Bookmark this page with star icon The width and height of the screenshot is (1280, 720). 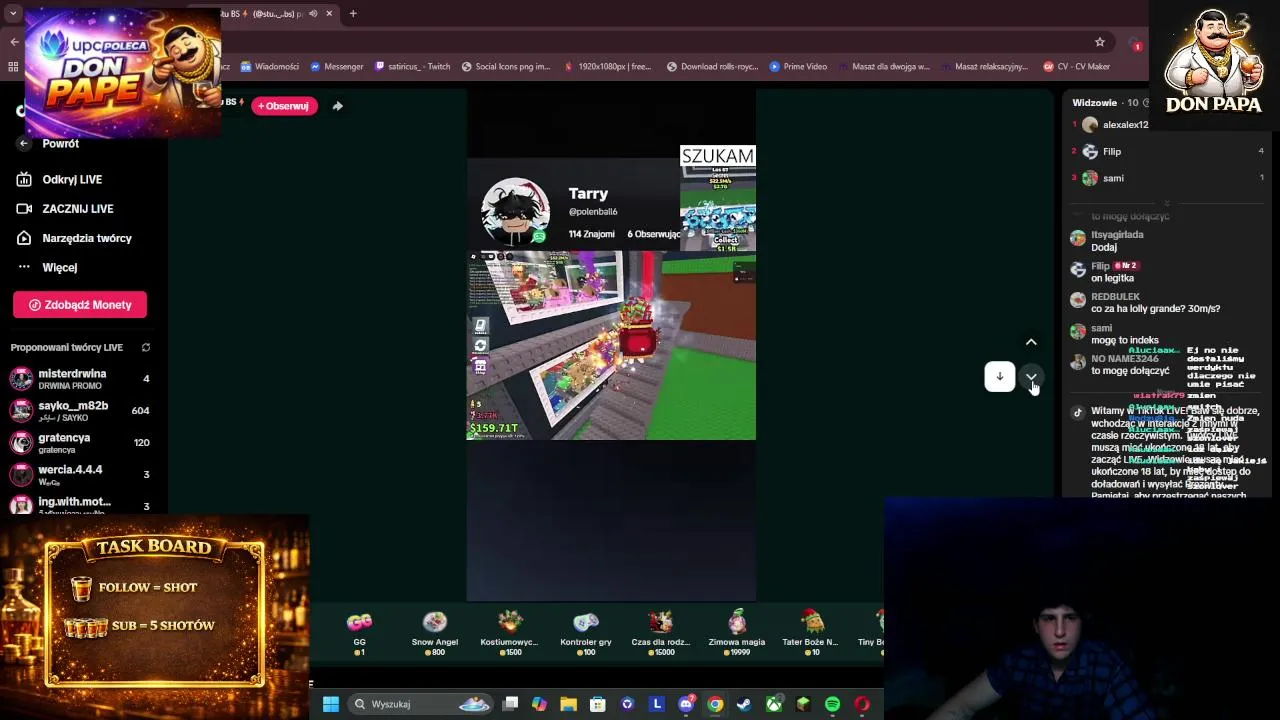[x=1099, y=42]
